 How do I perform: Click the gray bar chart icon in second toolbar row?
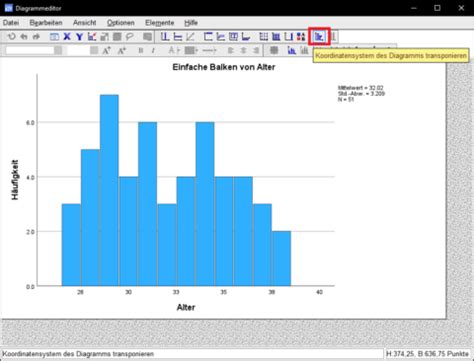tap(304, 51)
